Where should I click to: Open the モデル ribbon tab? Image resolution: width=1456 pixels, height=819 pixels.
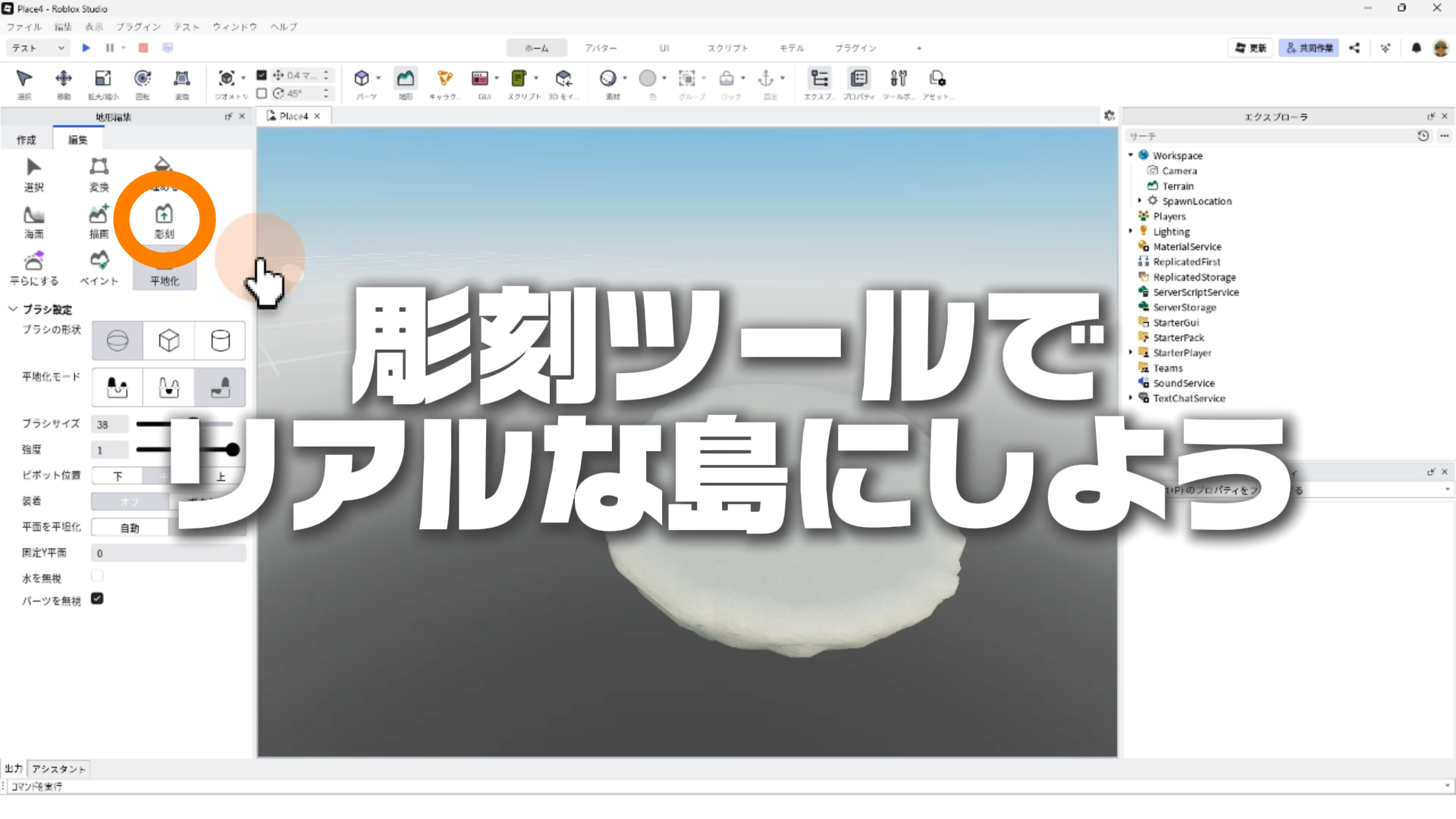(x=791, y=48)
